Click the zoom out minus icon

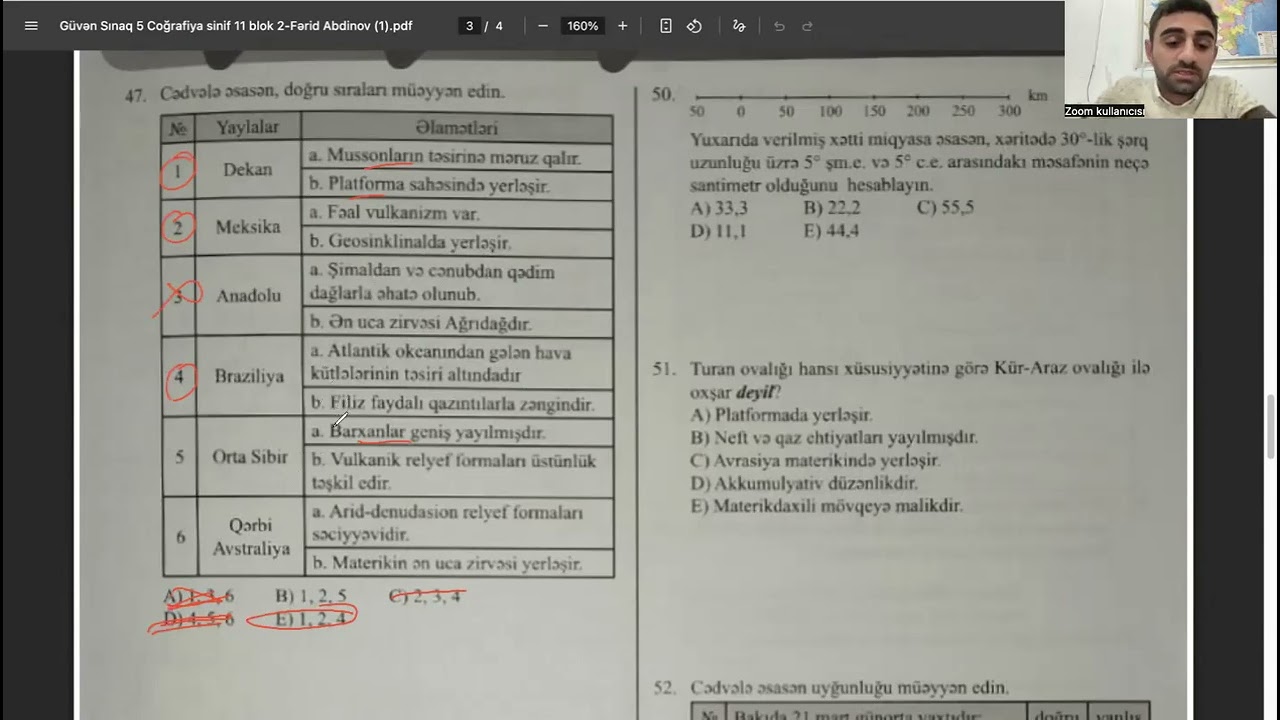pos(543,26)
